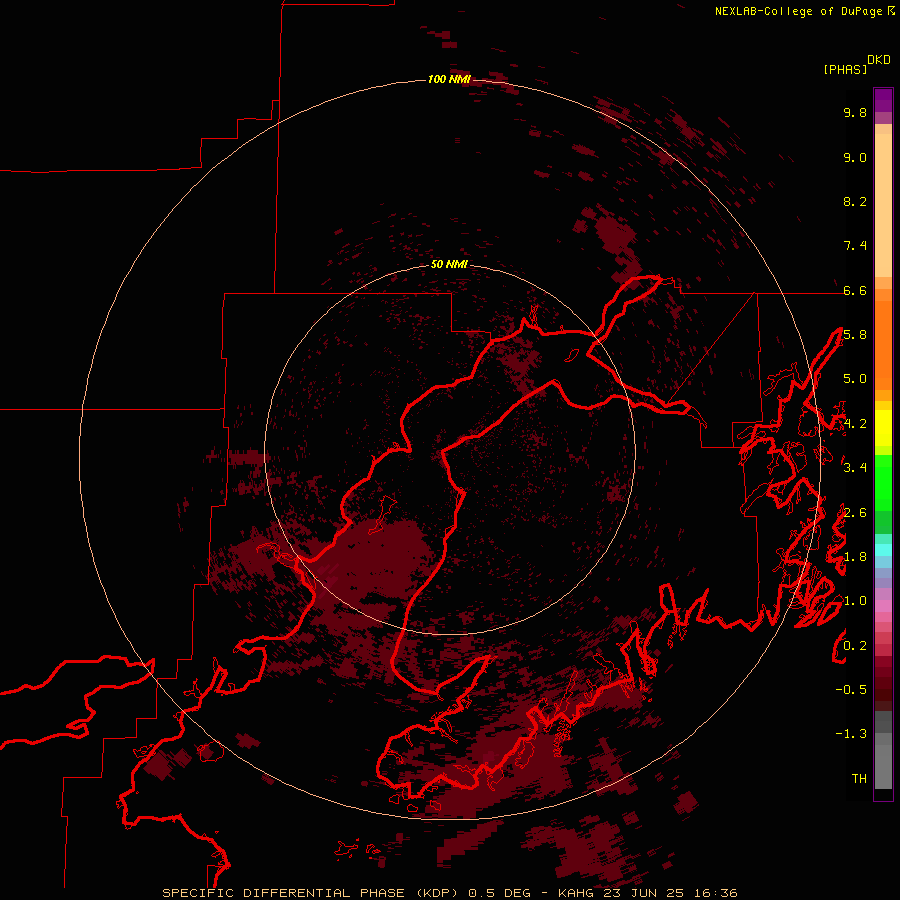Image resolution: width=900 pixels, height=900 pixels.
Task: Click the 3.4 value on color scale
Action: tap(855, 468)
